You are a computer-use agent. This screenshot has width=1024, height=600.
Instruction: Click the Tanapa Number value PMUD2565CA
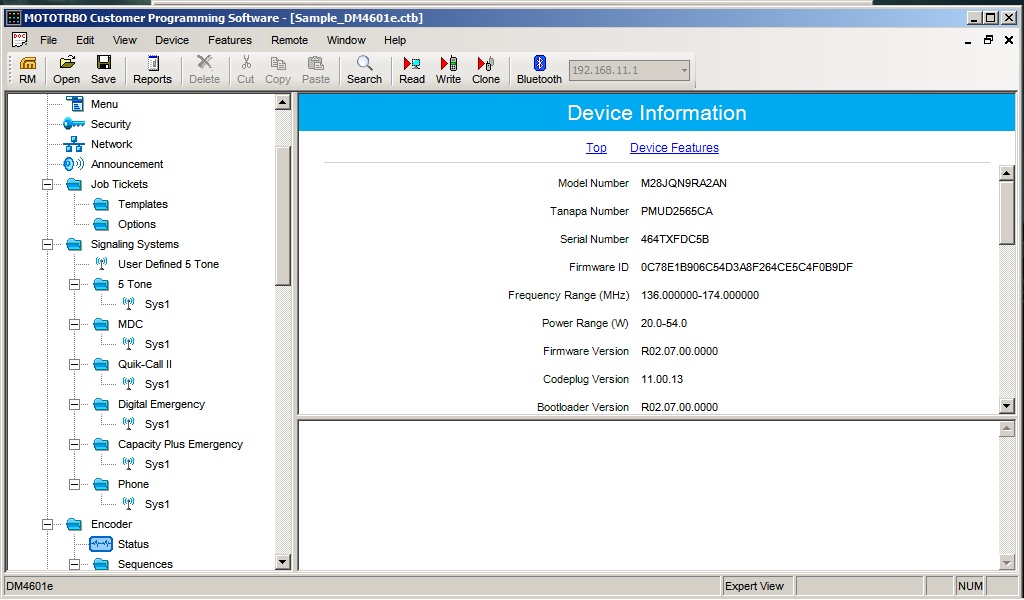point(677,212)
